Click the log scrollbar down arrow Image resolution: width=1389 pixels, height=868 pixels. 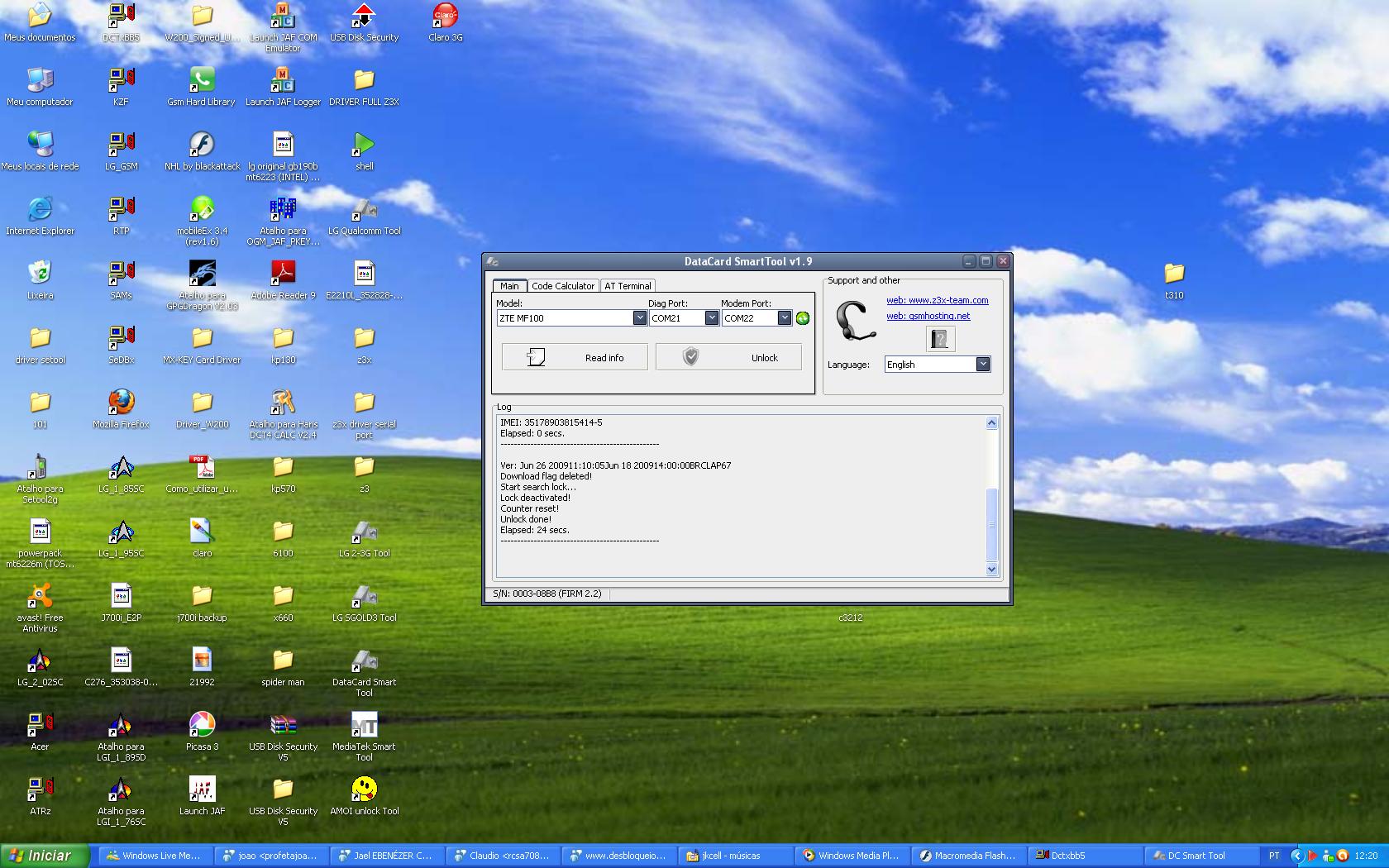coord(992,569)
